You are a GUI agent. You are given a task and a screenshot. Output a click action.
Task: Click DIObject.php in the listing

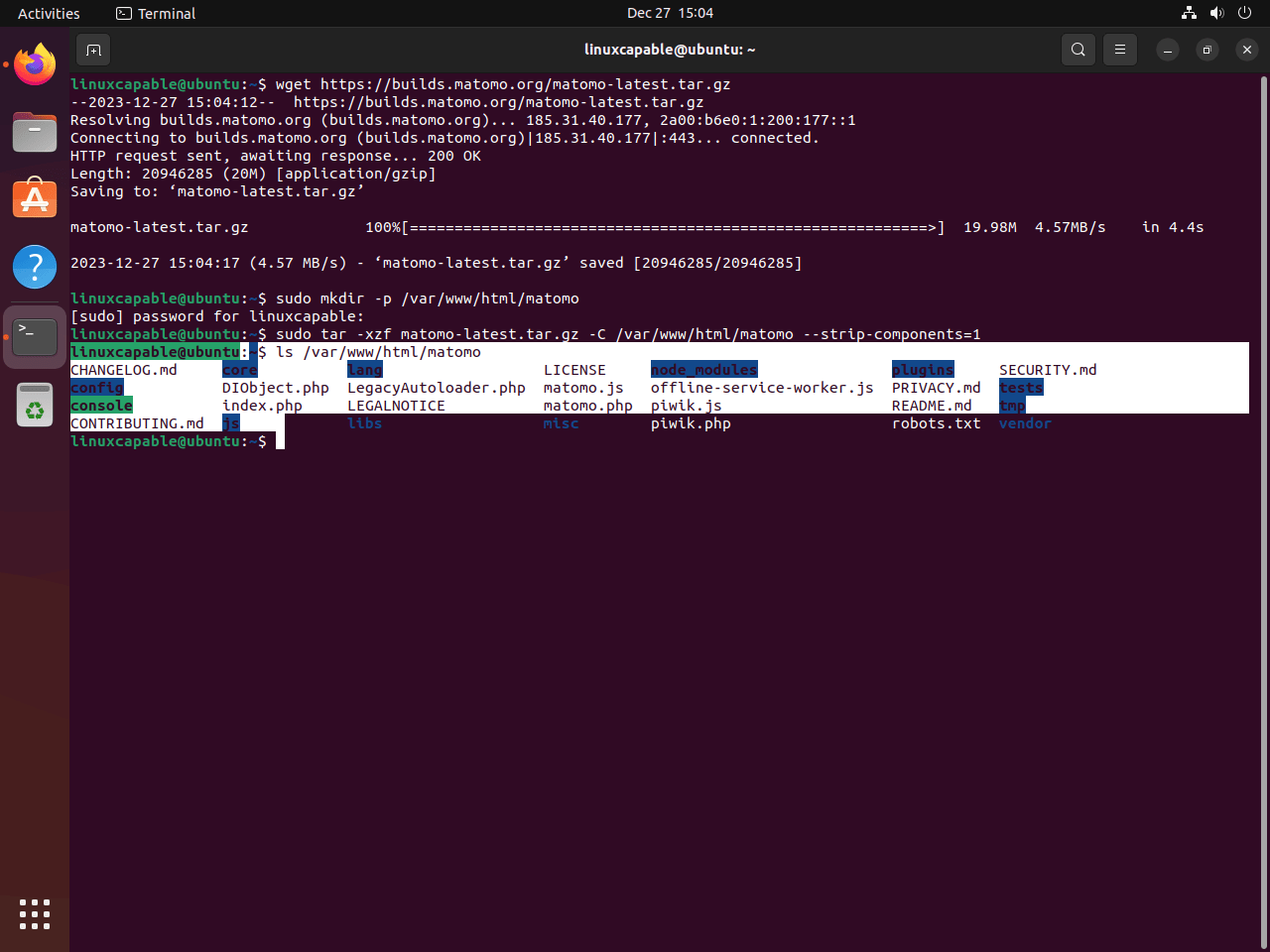click(x=276, y=388)
